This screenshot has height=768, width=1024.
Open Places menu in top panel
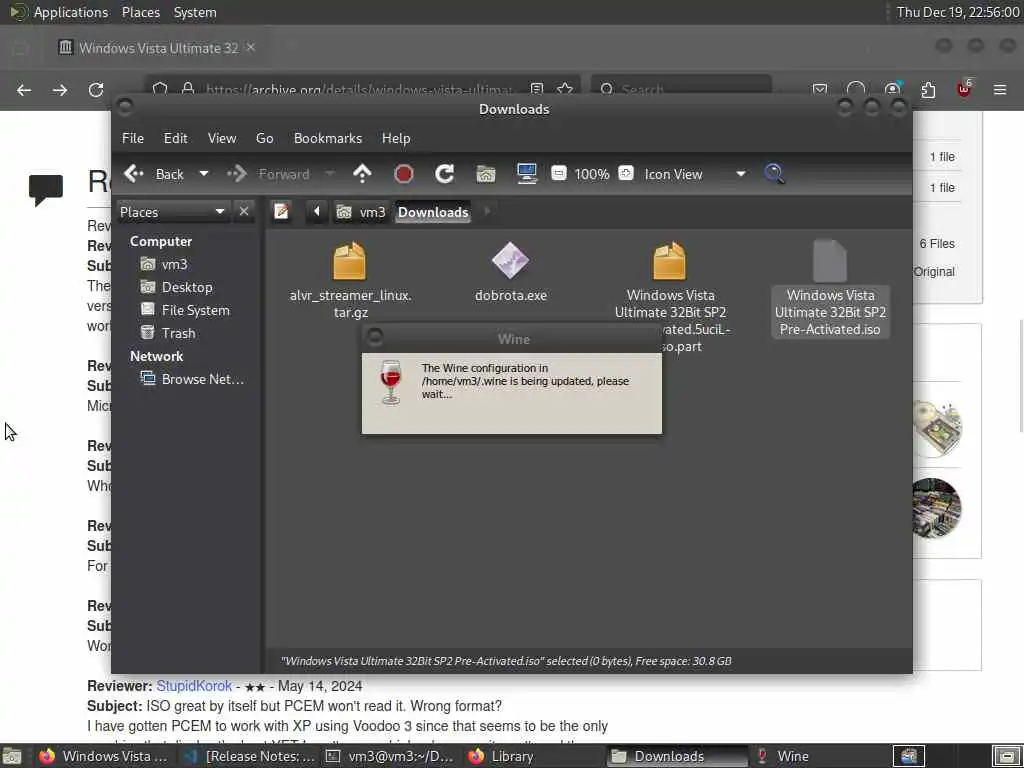coord(140,12)
